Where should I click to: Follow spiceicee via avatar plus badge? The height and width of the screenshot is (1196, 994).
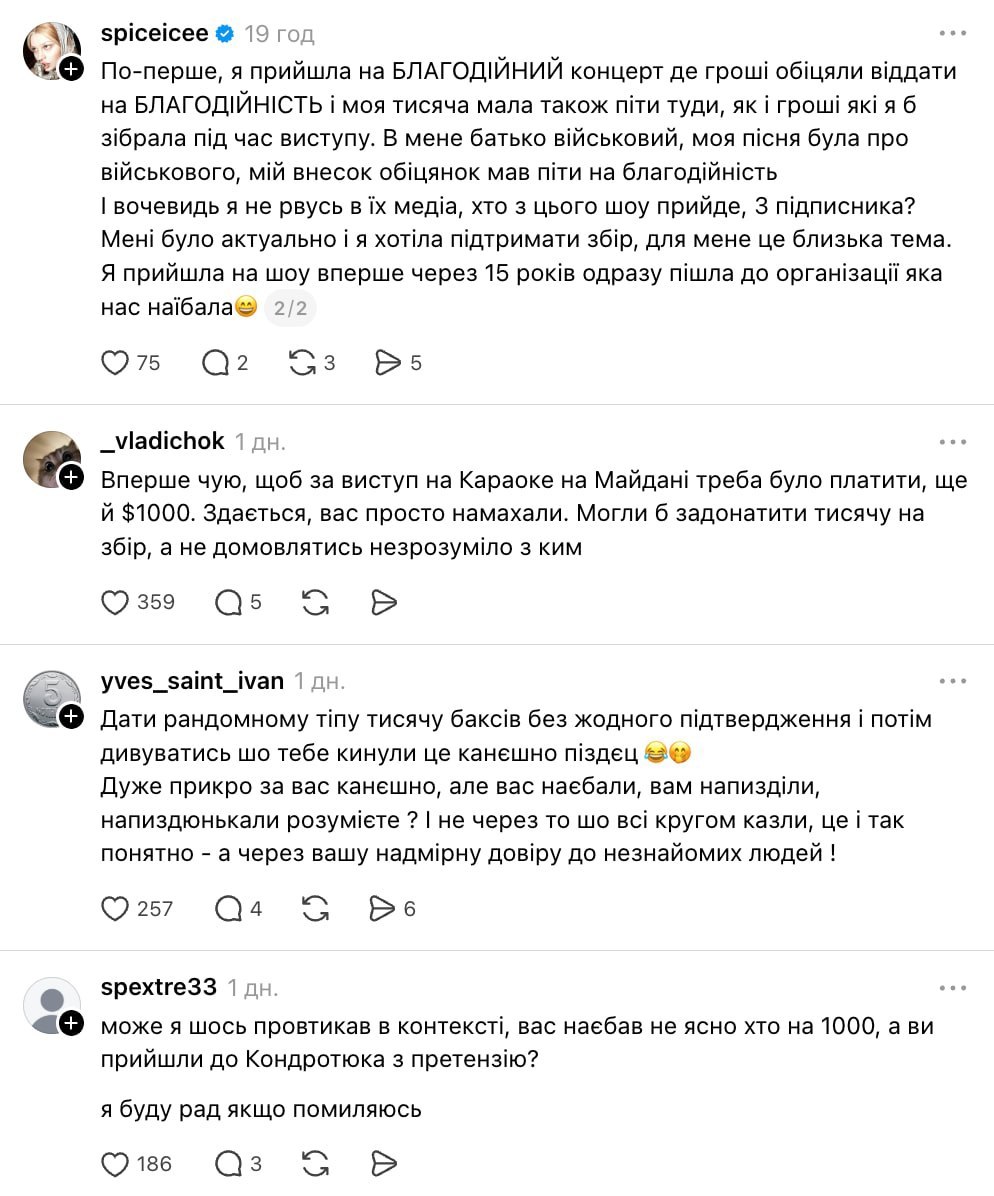point(71,69)
